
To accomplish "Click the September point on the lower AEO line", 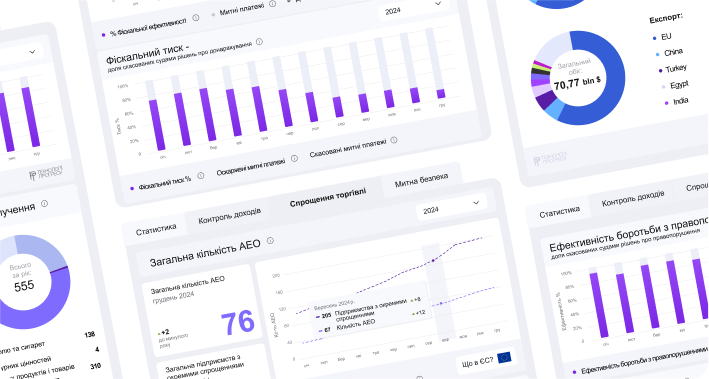I will coord(441,303).
